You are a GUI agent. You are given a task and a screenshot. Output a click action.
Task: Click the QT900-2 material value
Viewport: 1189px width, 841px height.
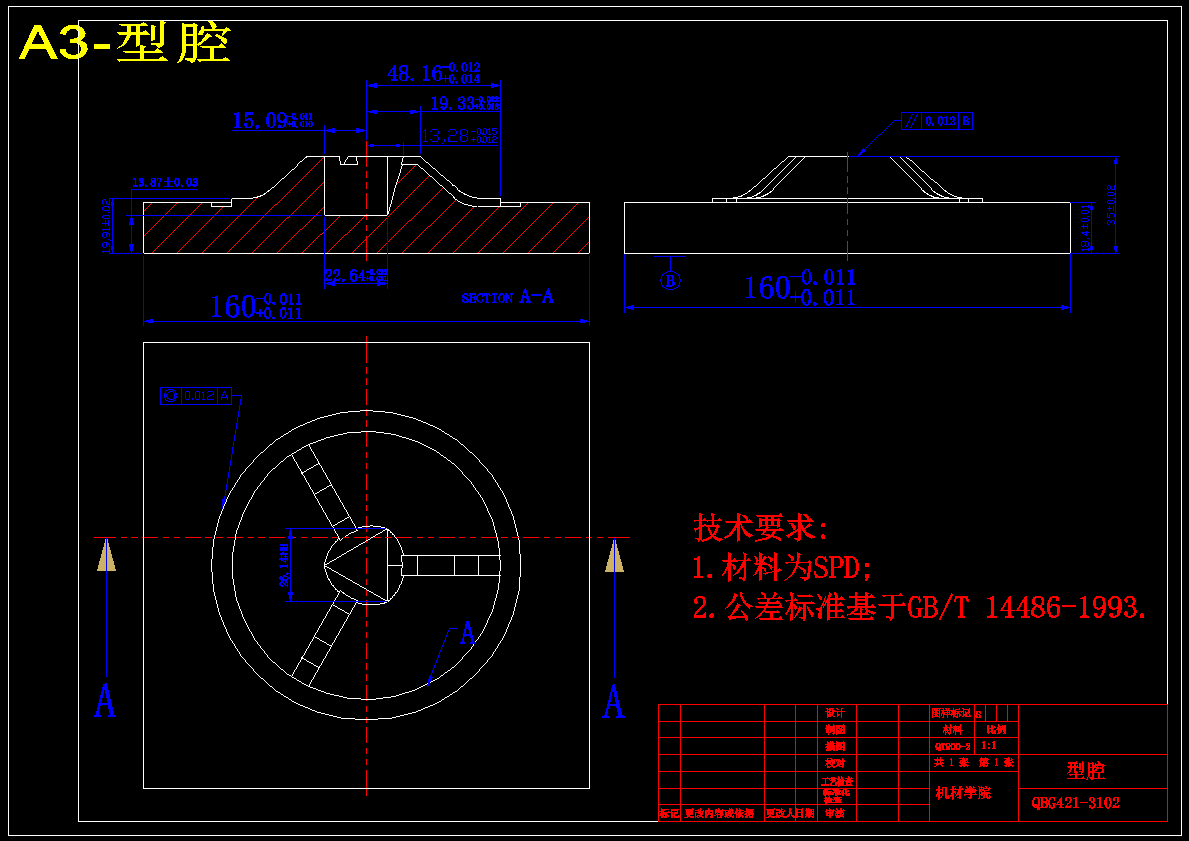[x=952, y=746]
